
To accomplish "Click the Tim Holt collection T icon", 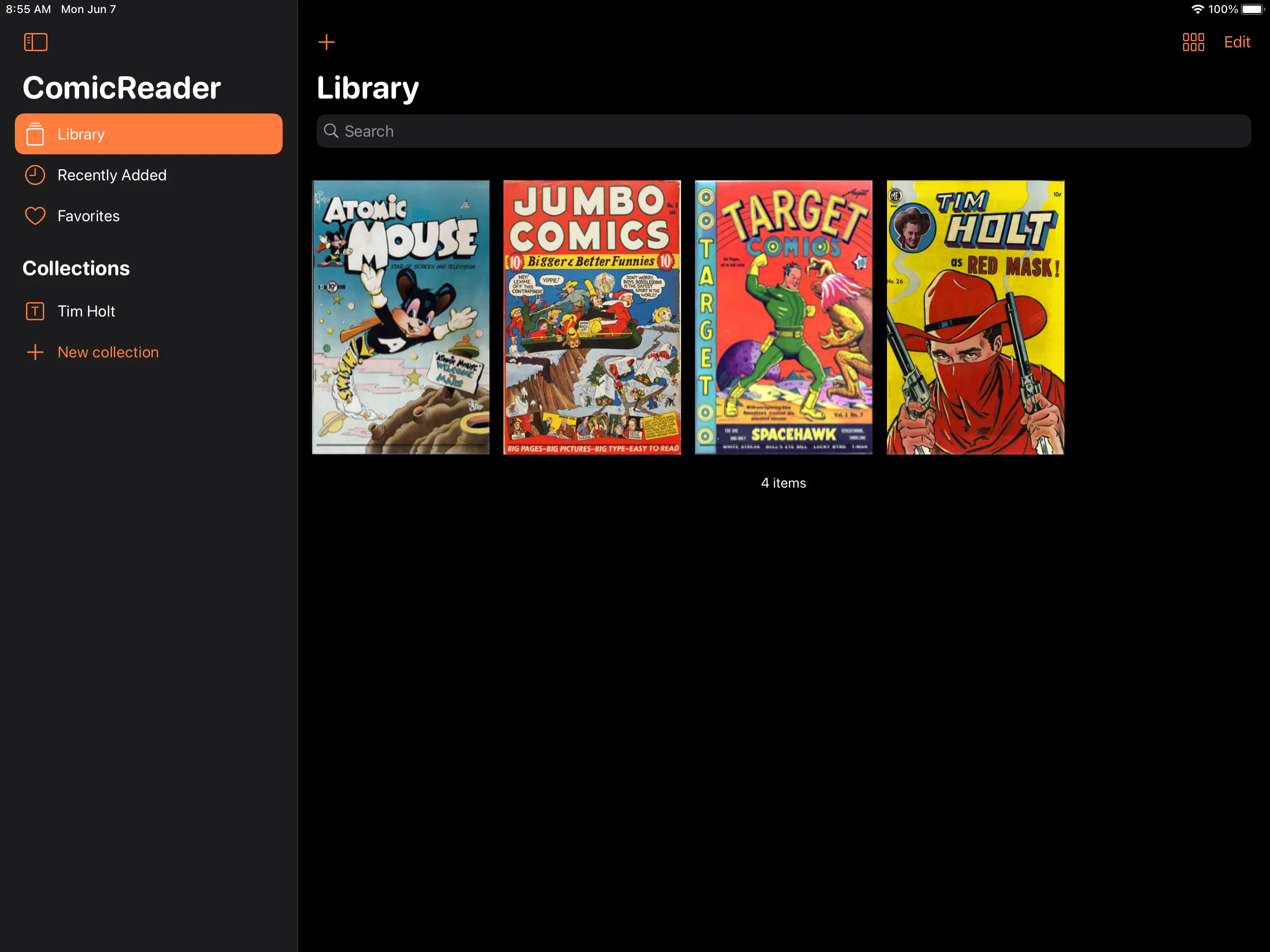I will point(35,311).
